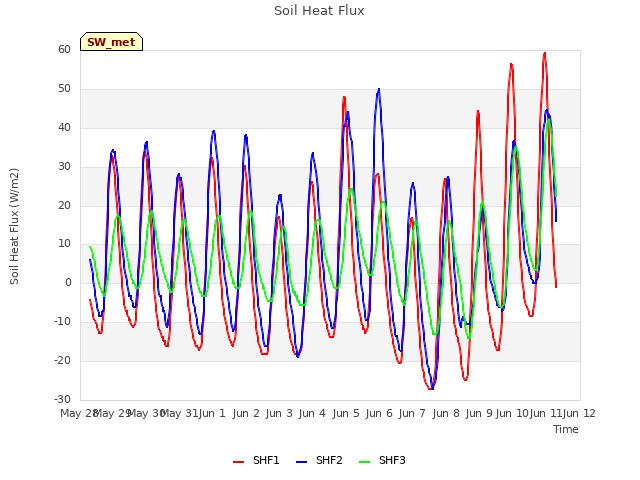Viewport: 640px width, 480px height.
Task: Toggle the SHF1 legend entry
Action: 256,460
